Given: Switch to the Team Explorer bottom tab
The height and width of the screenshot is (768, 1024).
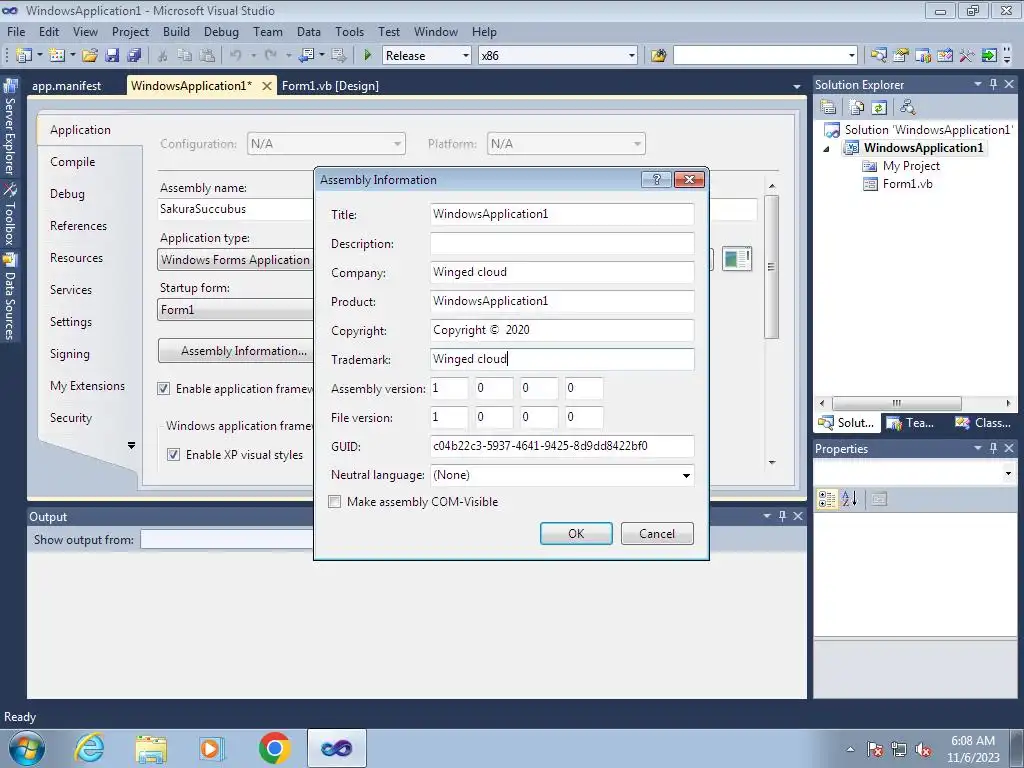Looking at the screenshot, I should [910, 423].
